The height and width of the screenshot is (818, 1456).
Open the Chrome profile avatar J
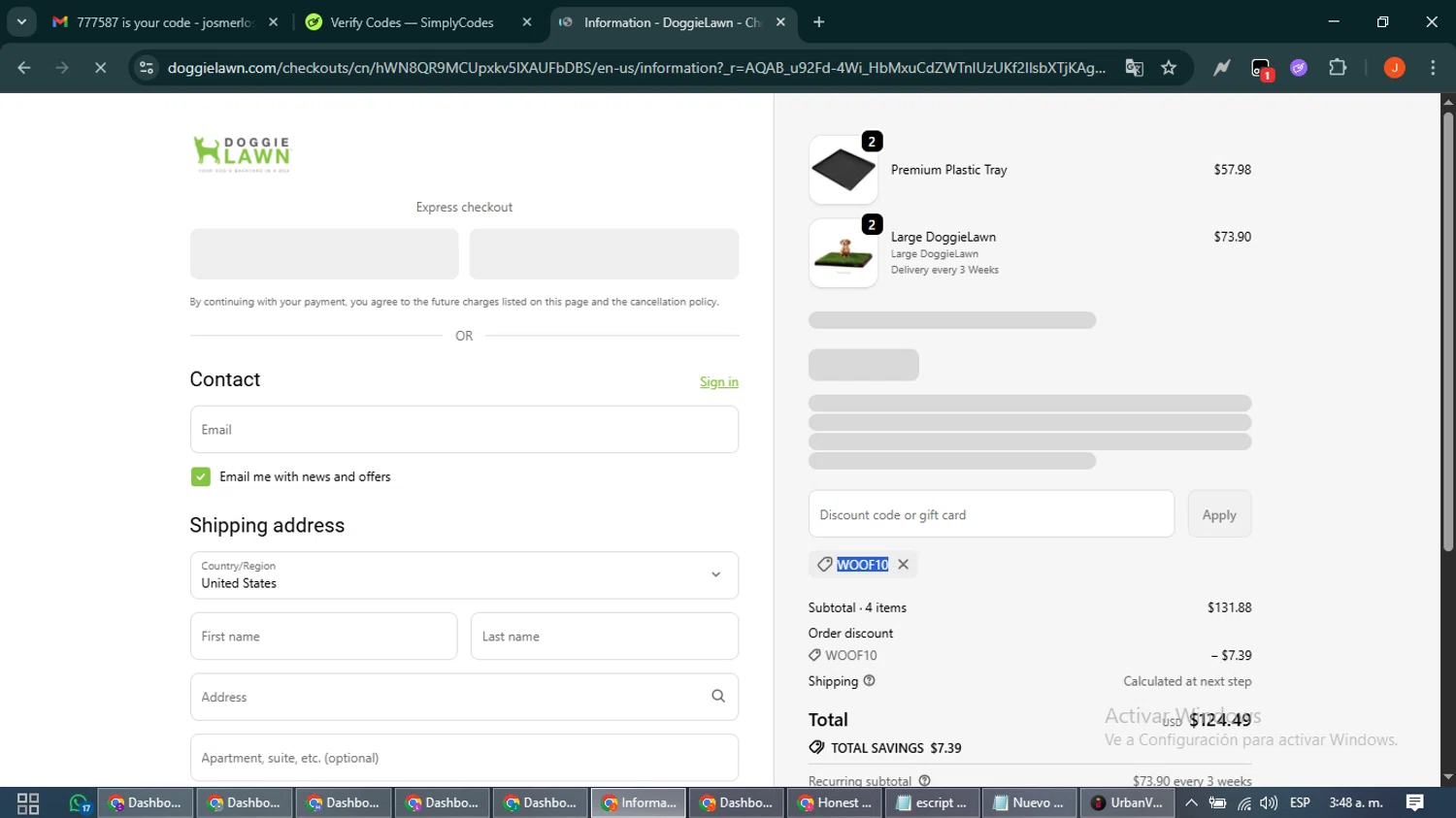click(1394, 67)
